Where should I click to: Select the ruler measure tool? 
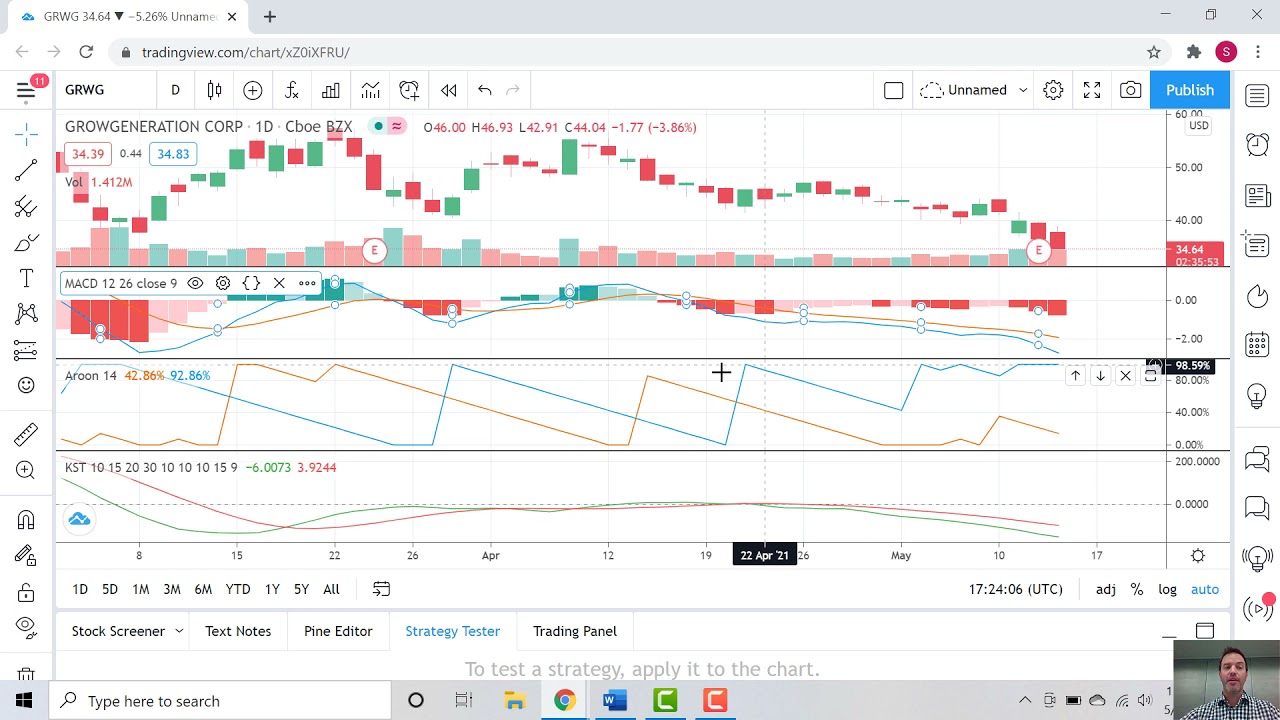tap(26, 433)
